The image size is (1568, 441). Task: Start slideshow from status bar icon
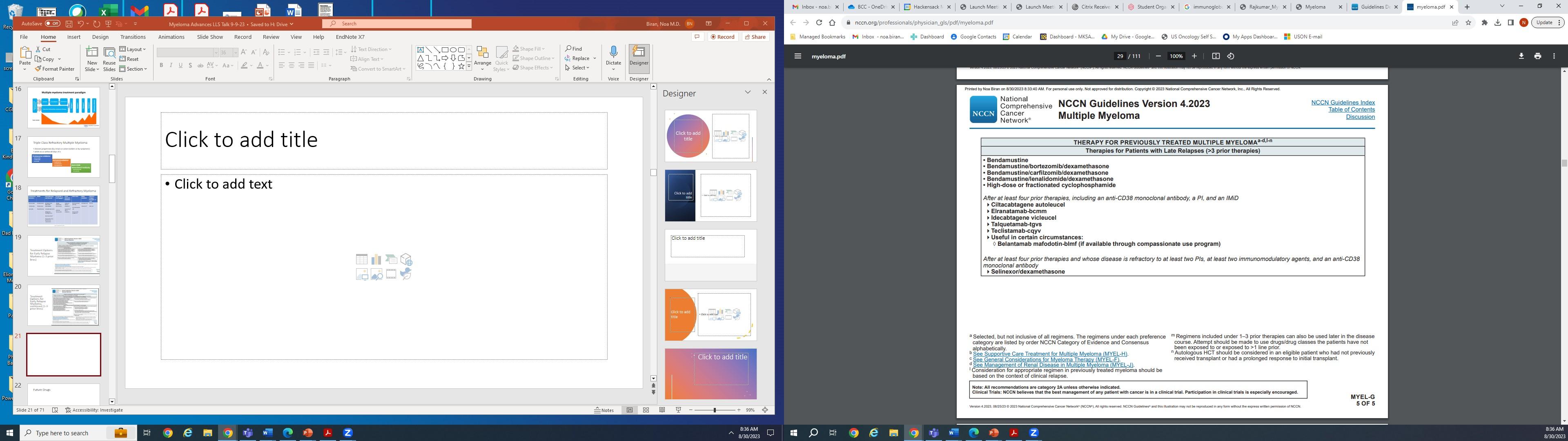[x=678, y=410]
